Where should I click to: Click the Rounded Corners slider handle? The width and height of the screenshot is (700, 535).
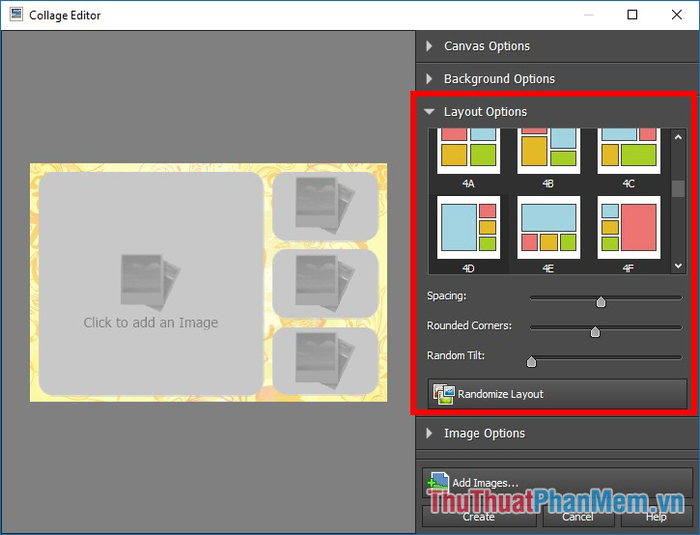[x=595, y=332]
